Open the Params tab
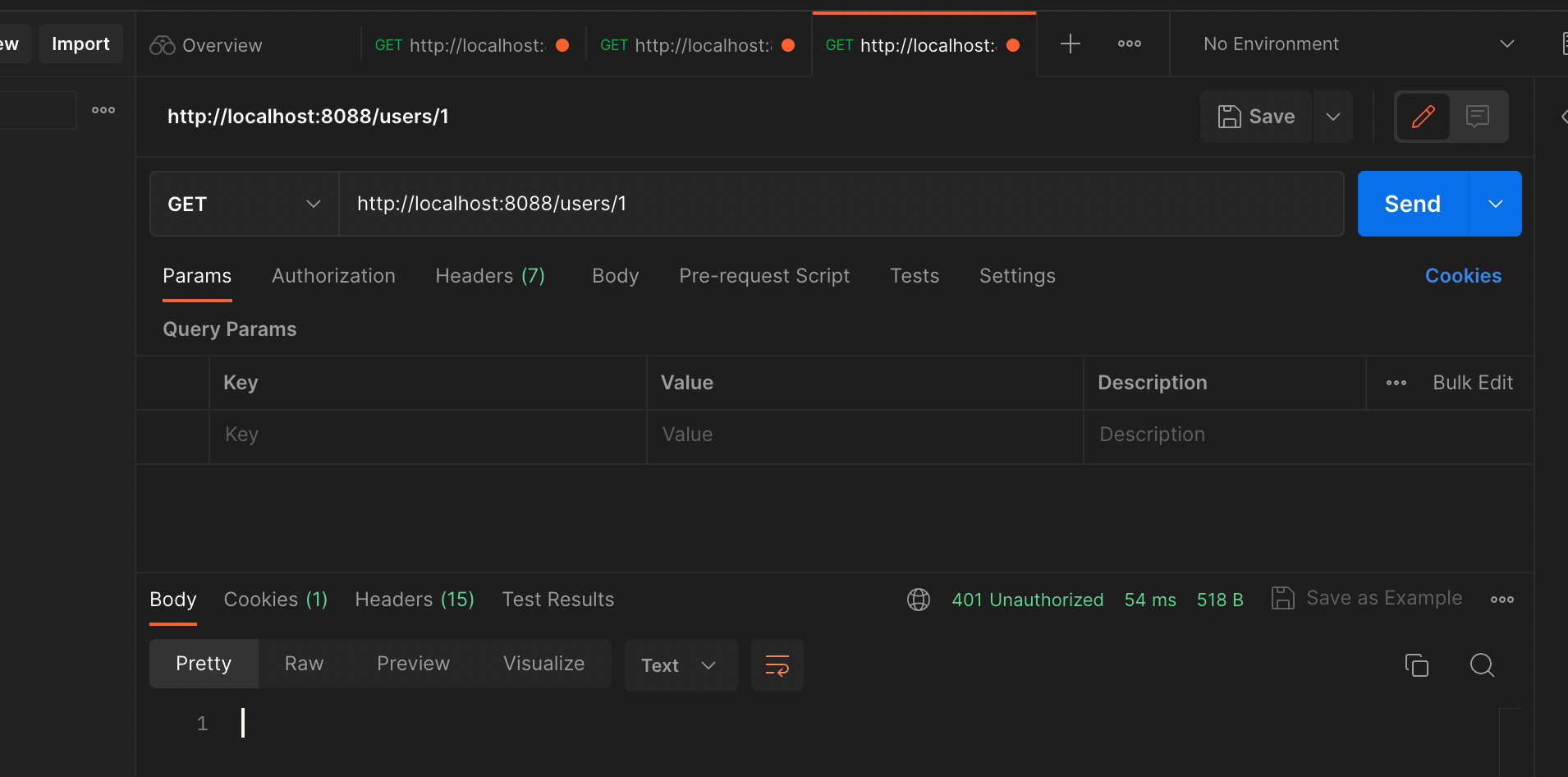 tap(197, 276)
